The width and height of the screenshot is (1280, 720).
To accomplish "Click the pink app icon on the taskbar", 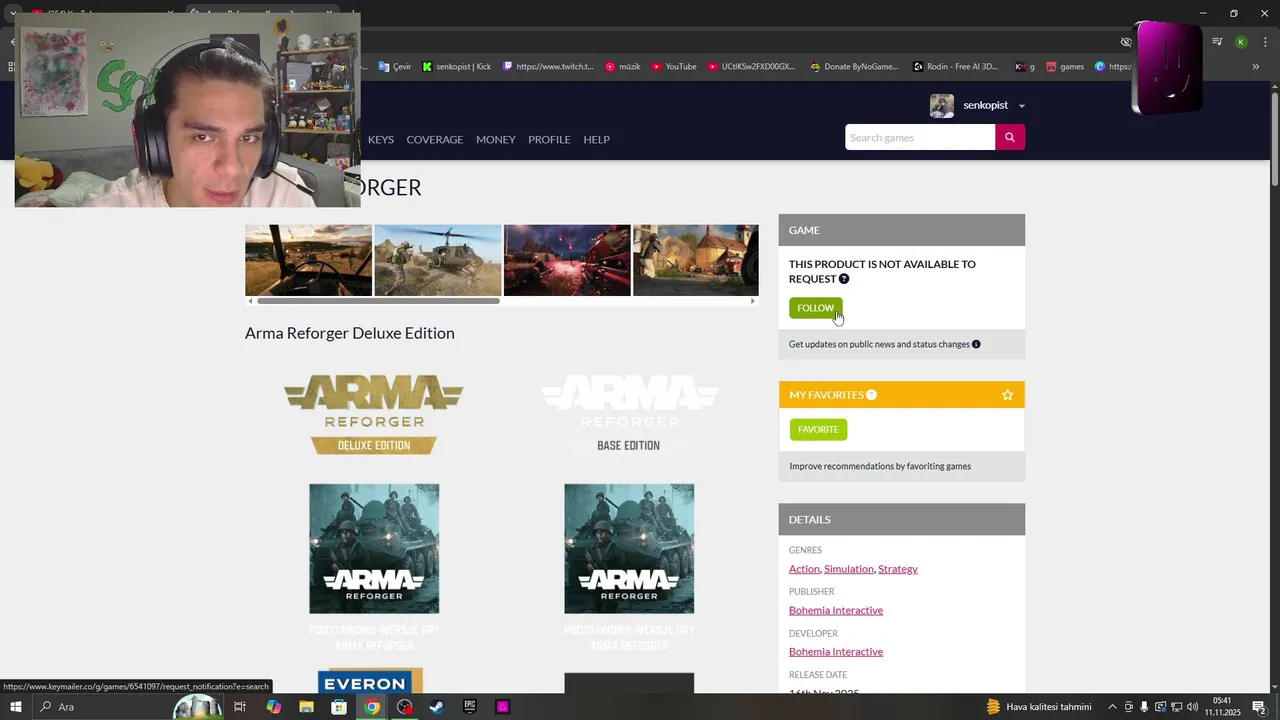I will (502, 707).
